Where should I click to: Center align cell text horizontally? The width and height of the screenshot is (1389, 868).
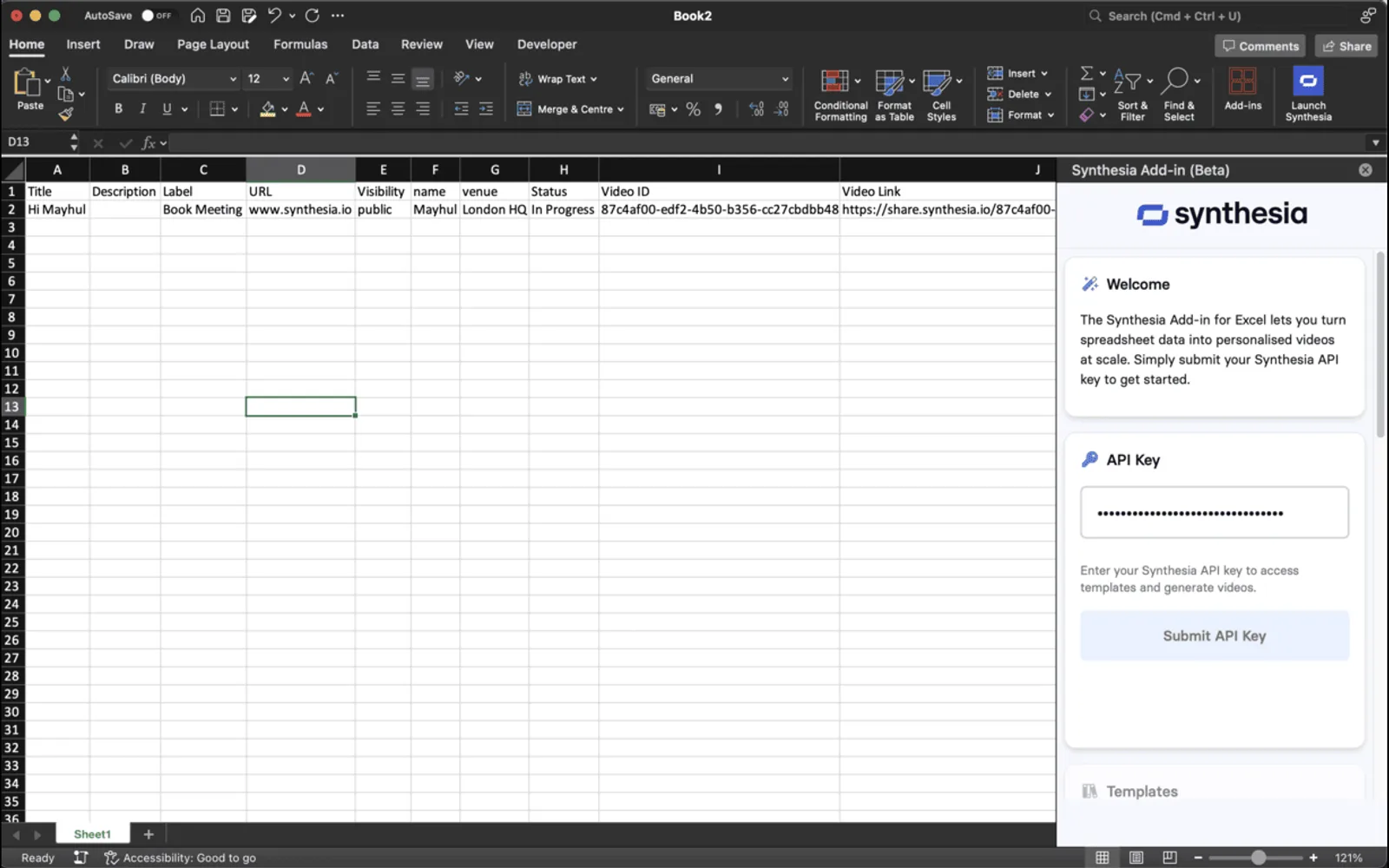398,108
